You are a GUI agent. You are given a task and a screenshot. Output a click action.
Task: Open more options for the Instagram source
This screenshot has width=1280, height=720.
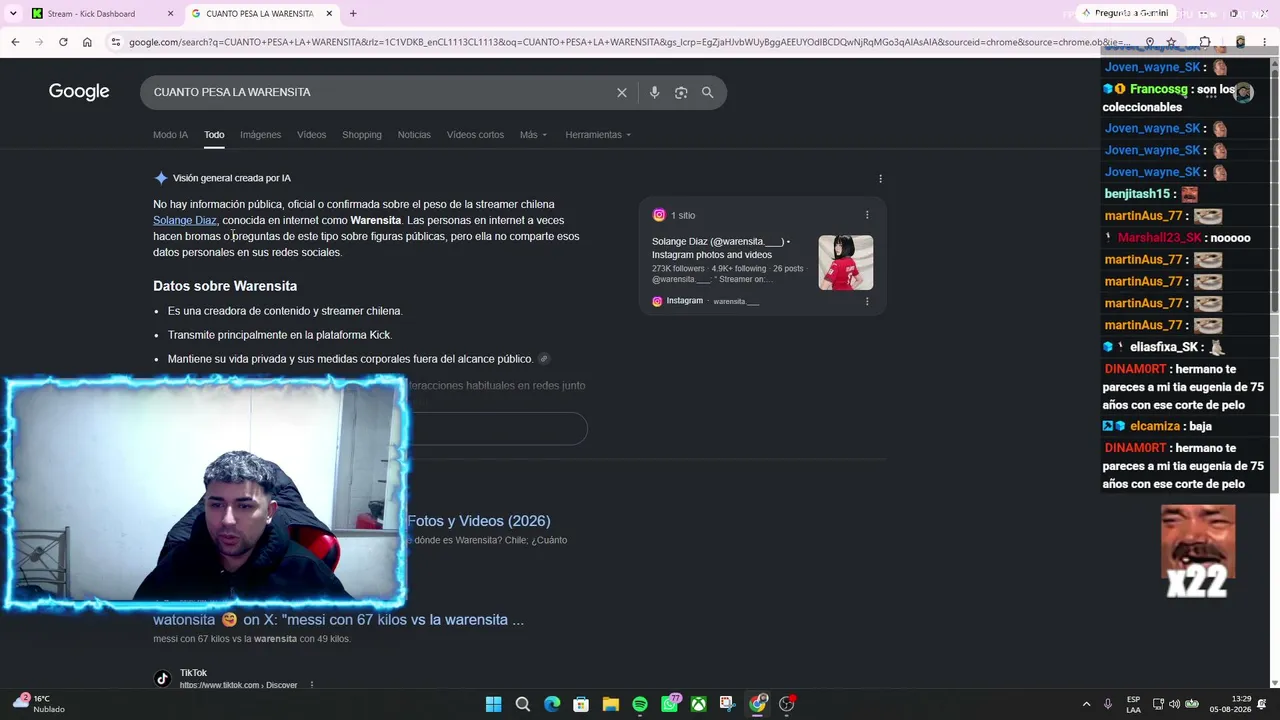coord(867,301)
